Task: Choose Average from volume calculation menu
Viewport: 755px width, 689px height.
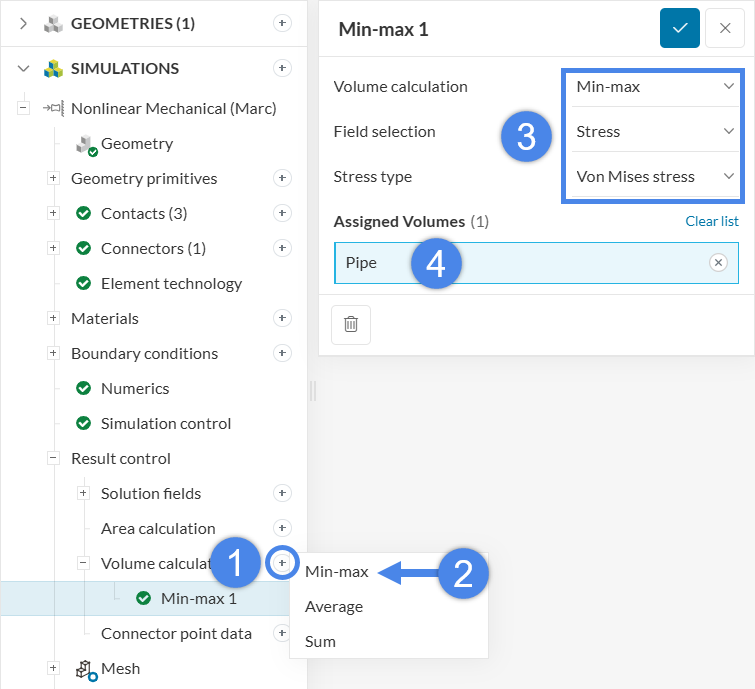Action: (334, 606)
